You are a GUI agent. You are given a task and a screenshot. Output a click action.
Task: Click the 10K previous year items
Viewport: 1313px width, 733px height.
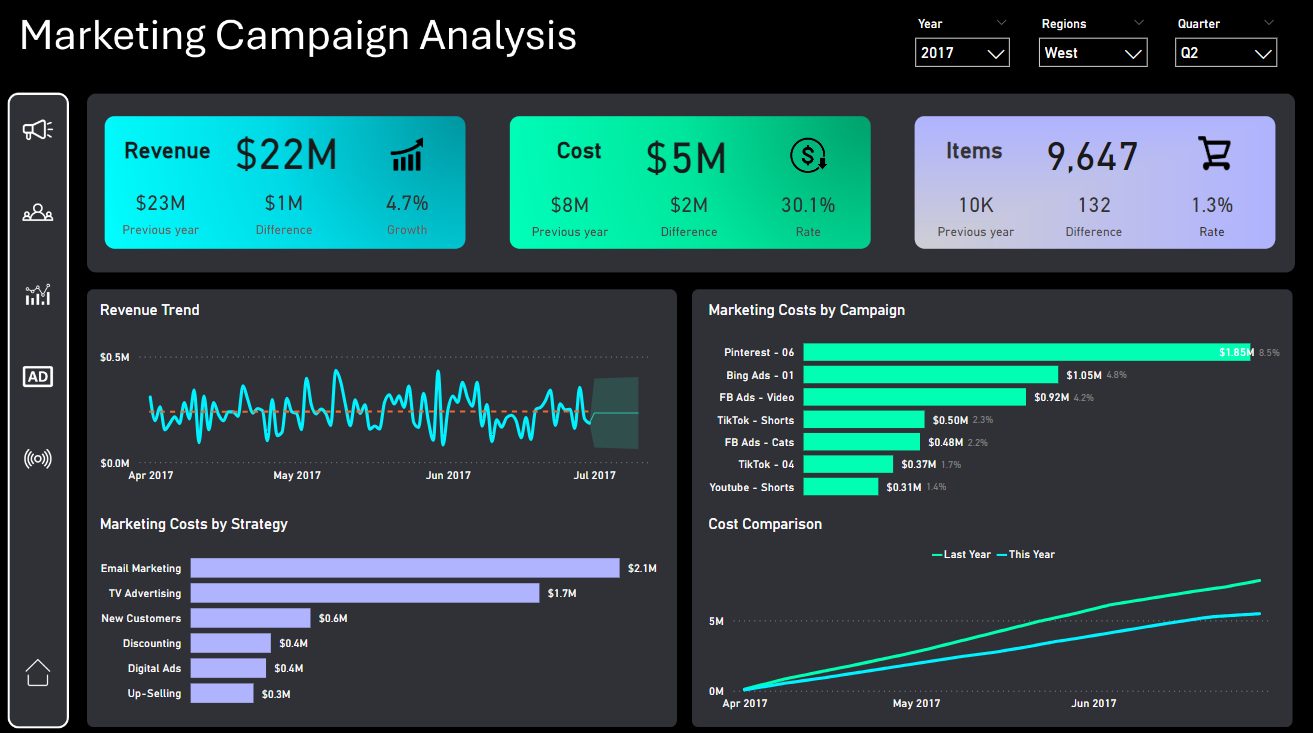[976, 205]
